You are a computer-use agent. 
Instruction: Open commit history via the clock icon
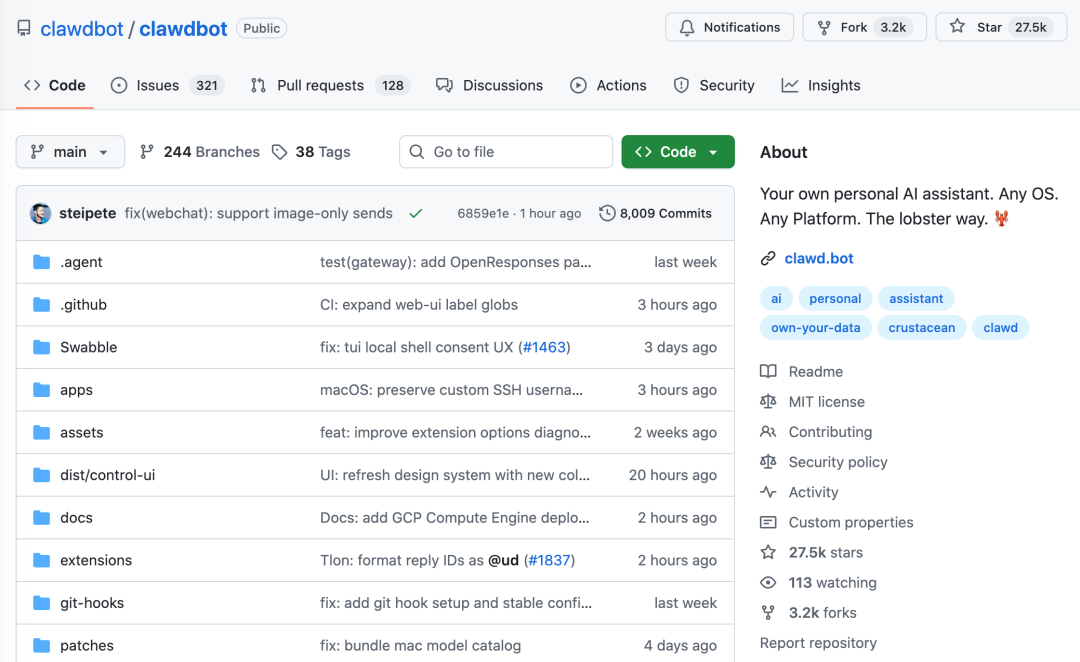pyautogui.click(x=607, y=213)
